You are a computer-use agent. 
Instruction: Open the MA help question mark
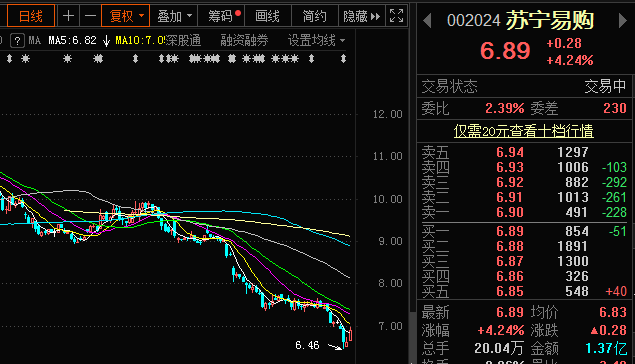click(x=17, y=40)
